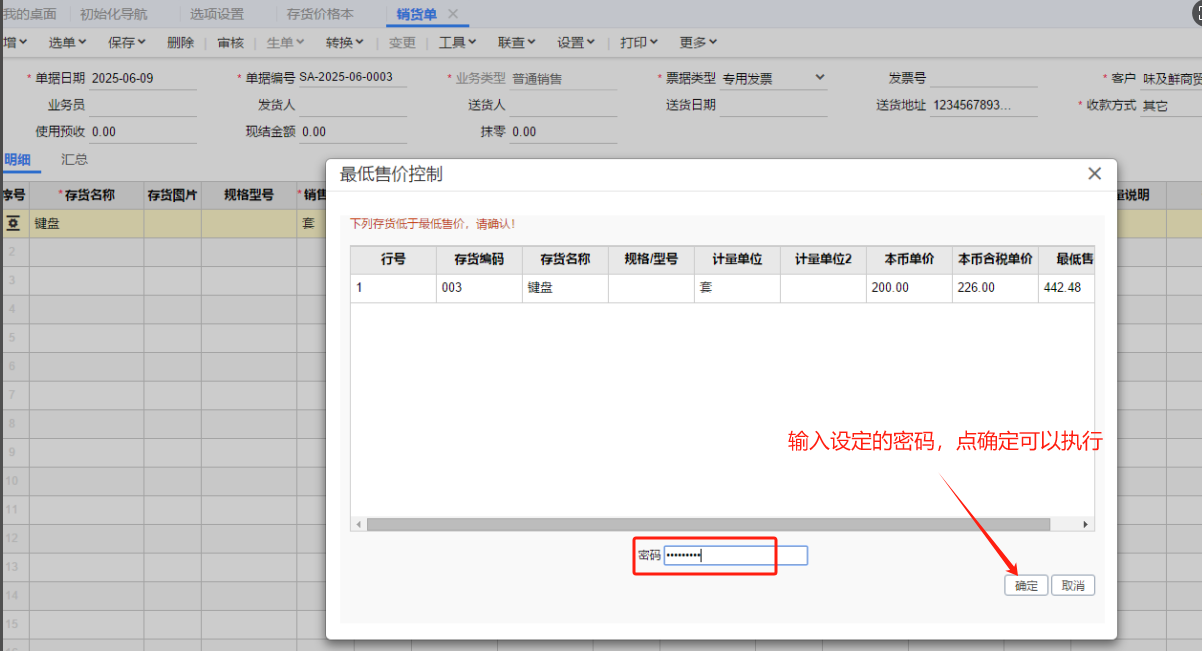This screenshot has width=1202, height=651.
Task: Click the 删除 toolbar button
Action: click(x=181, y=43)
